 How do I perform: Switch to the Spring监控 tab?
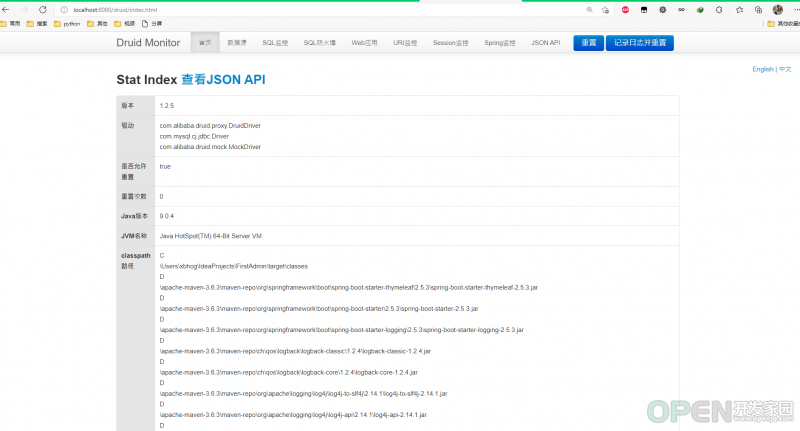point(499,43)
